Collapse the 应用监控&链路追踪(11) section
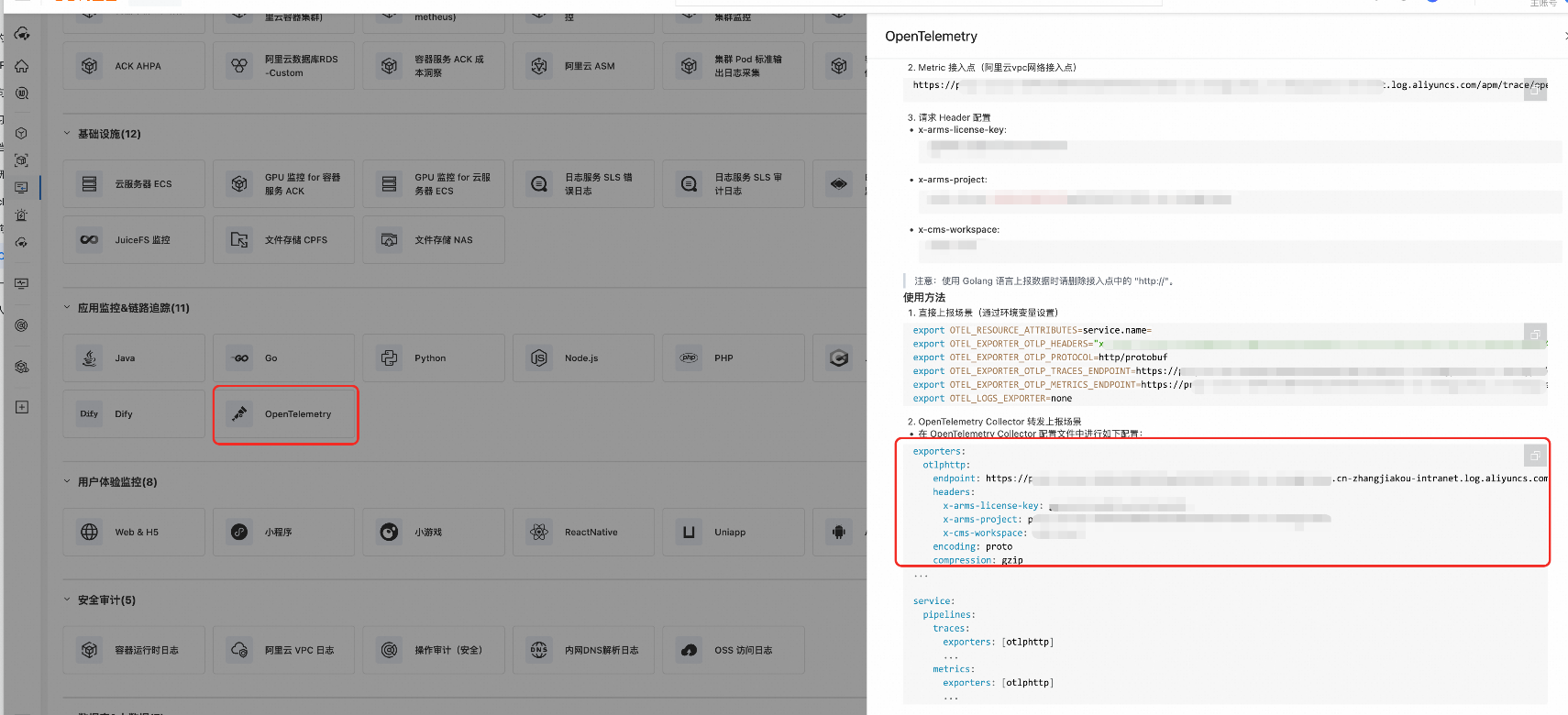 [67, 308]
